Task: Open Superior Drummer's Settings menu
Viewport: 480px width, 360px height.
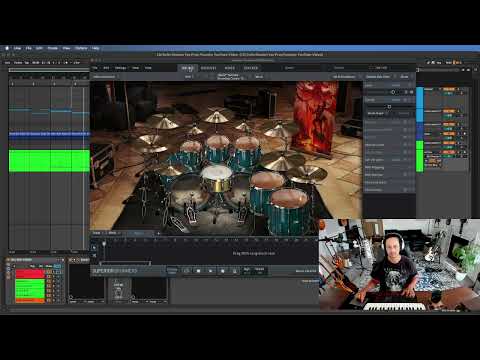Action: coord(120,68)
